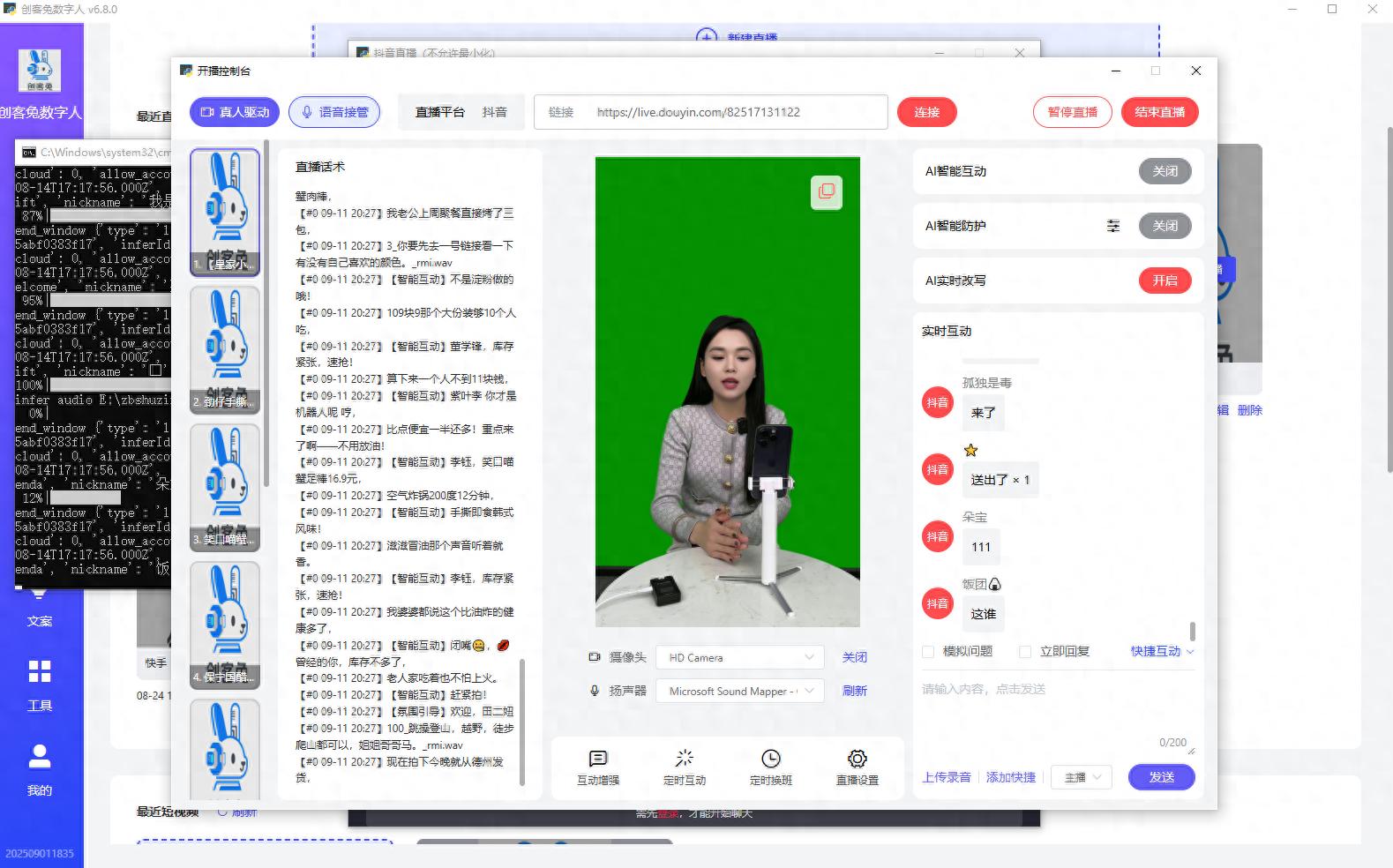Open 定时换班 scheduled shift icon
Viewport: 1393px width, 868px height.
tap(770, 759)
